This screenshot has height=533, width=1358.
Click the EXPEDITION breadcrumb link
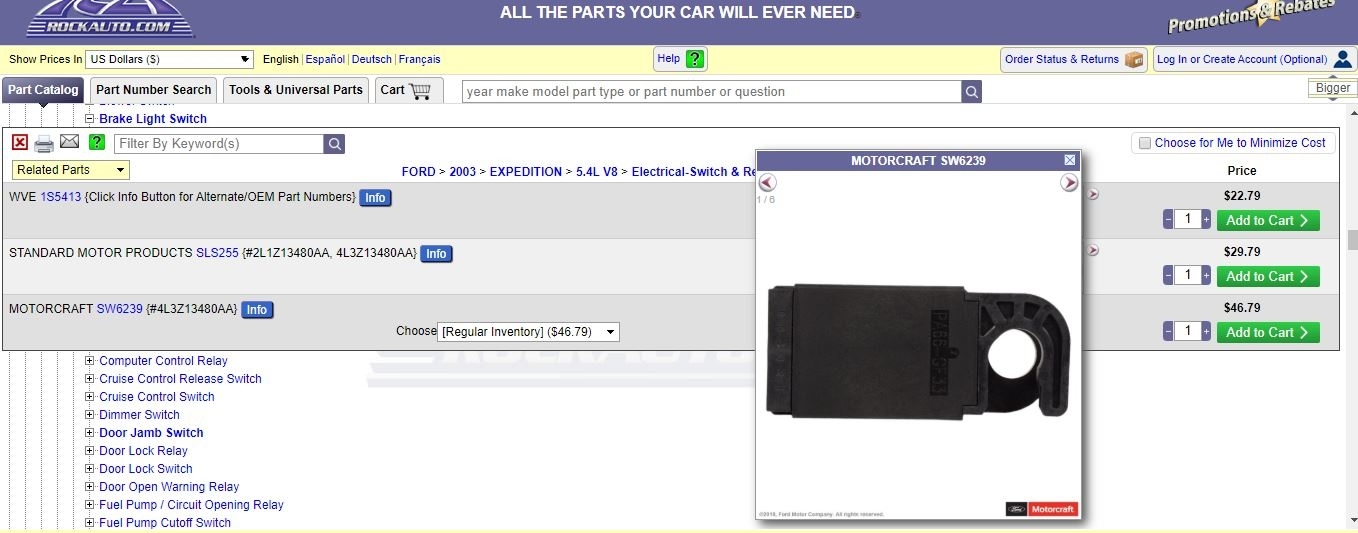(526, 172)
